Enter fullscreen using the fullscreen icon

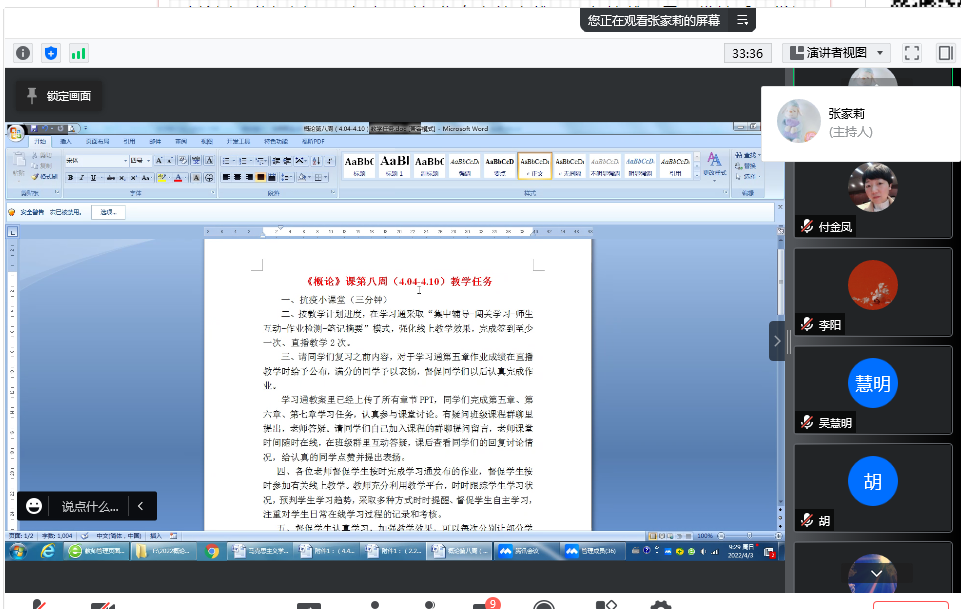[x=911, y=53]
